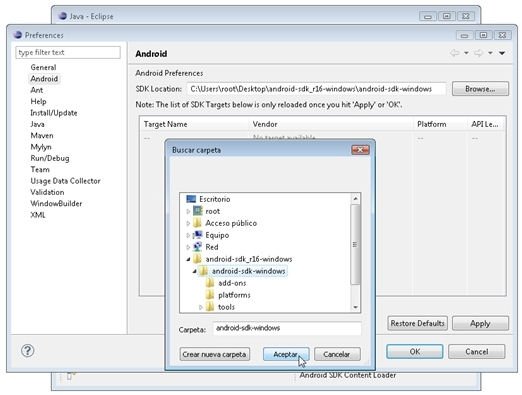Screen dimensions: 522x395
Task: Select Install/Update preferences category
Action: pyautogui.click(x=54, y=113)
